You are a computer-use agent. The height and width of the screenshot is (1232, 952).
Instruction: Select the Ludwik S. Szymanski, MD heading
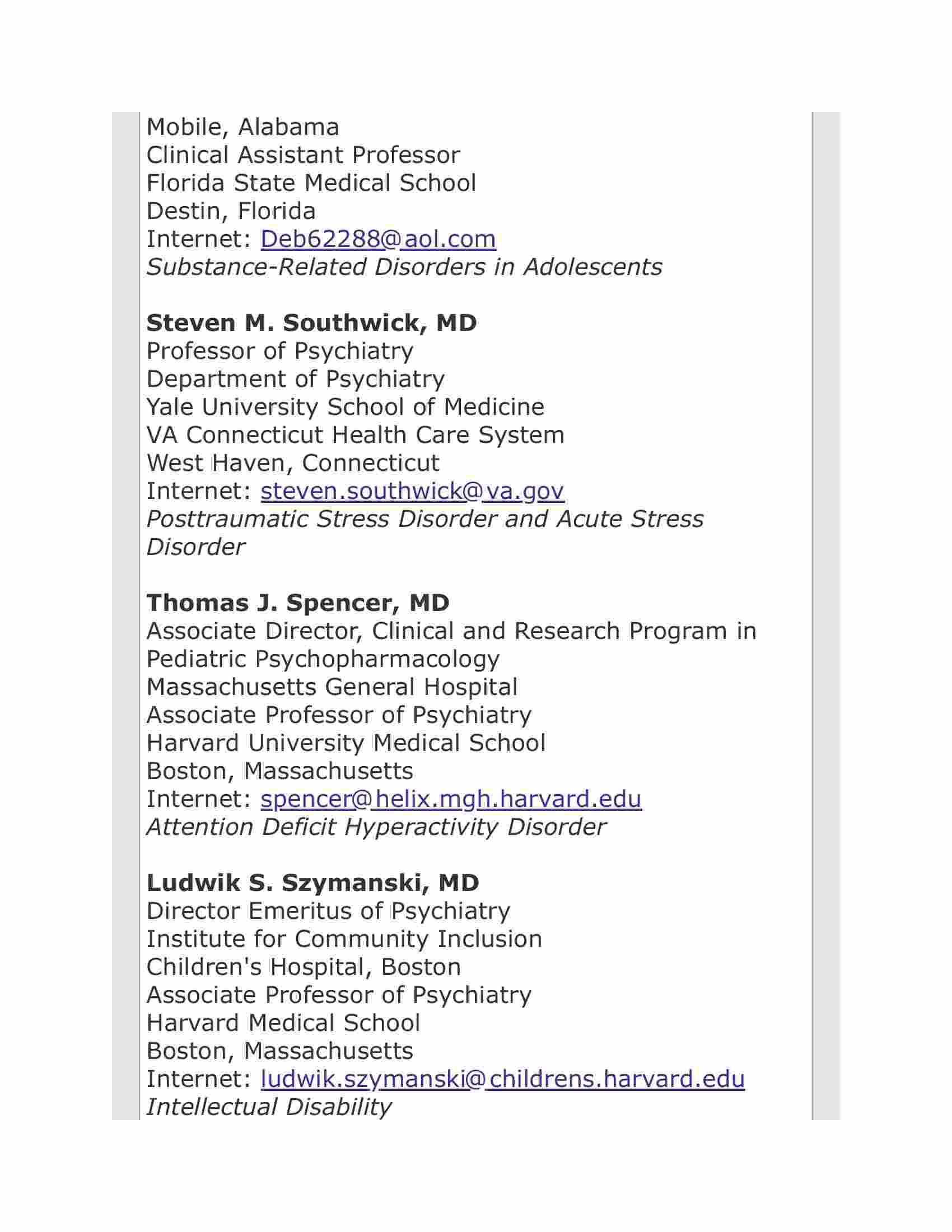(x=313, y=883)
